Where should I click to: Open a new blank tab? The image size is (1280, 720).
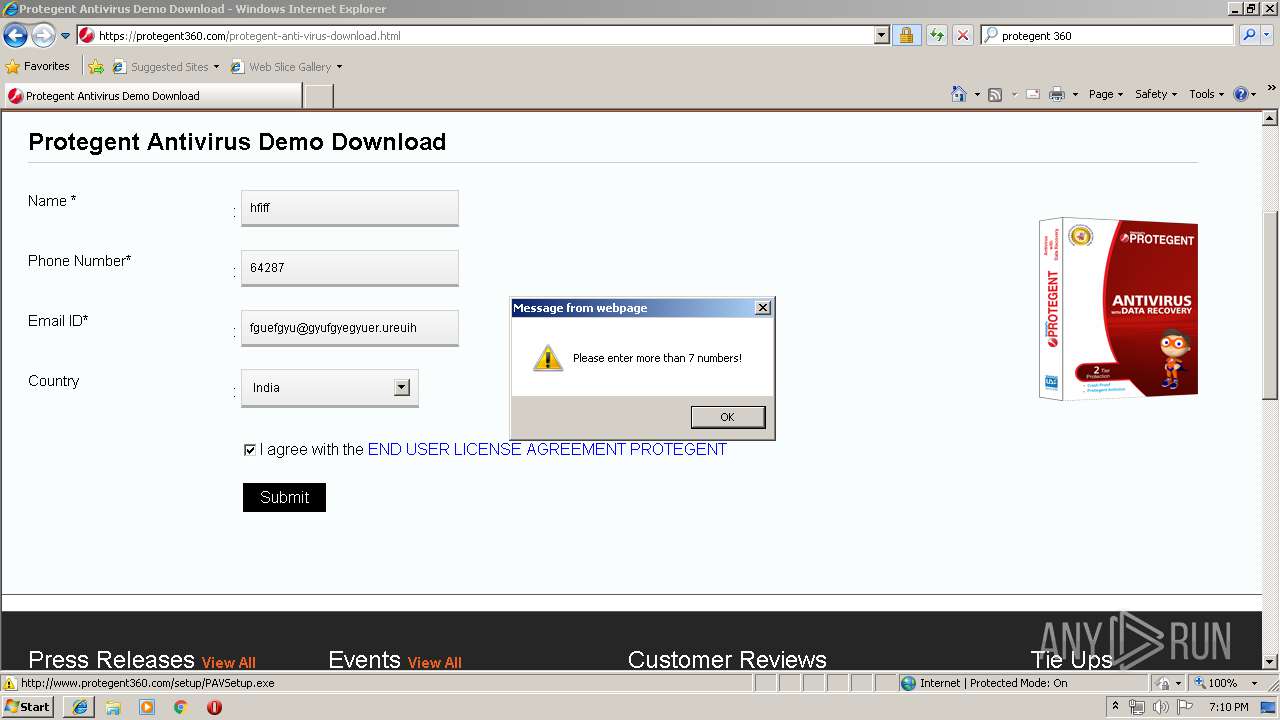pos(318,96)
